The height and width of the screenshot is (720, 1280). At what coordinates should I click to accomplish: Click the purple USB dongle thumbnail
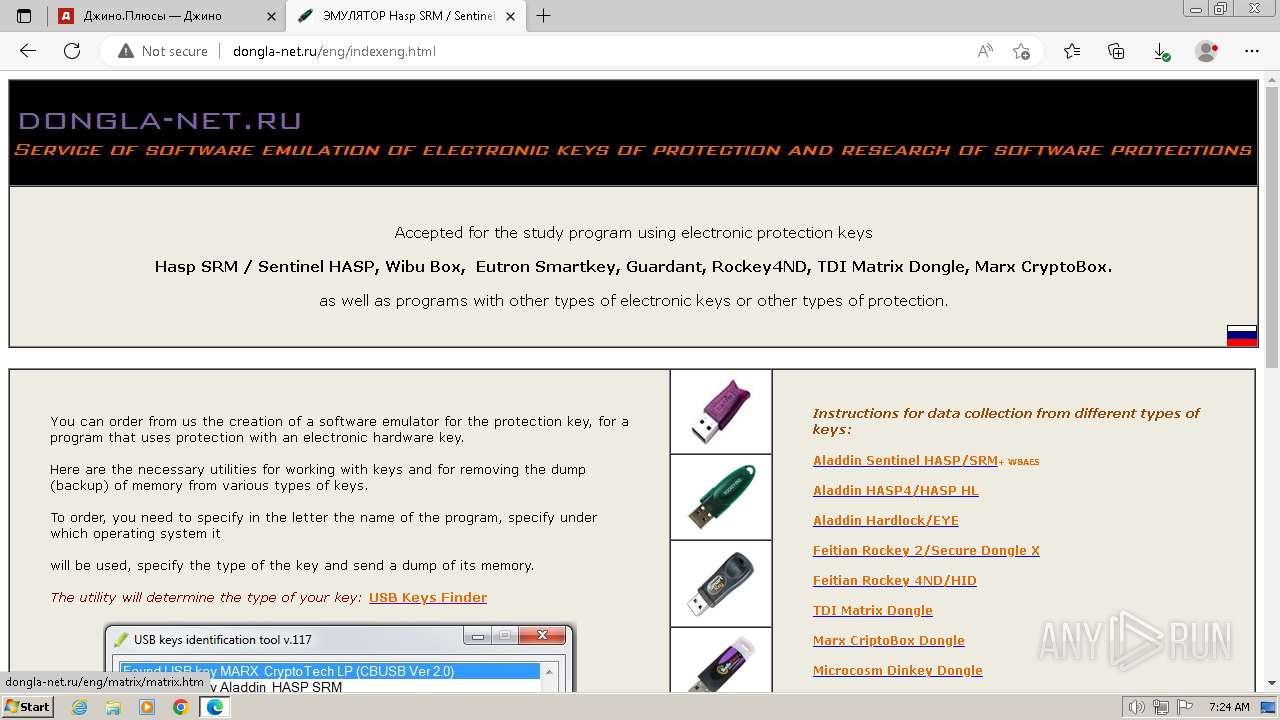click(721, 412)
